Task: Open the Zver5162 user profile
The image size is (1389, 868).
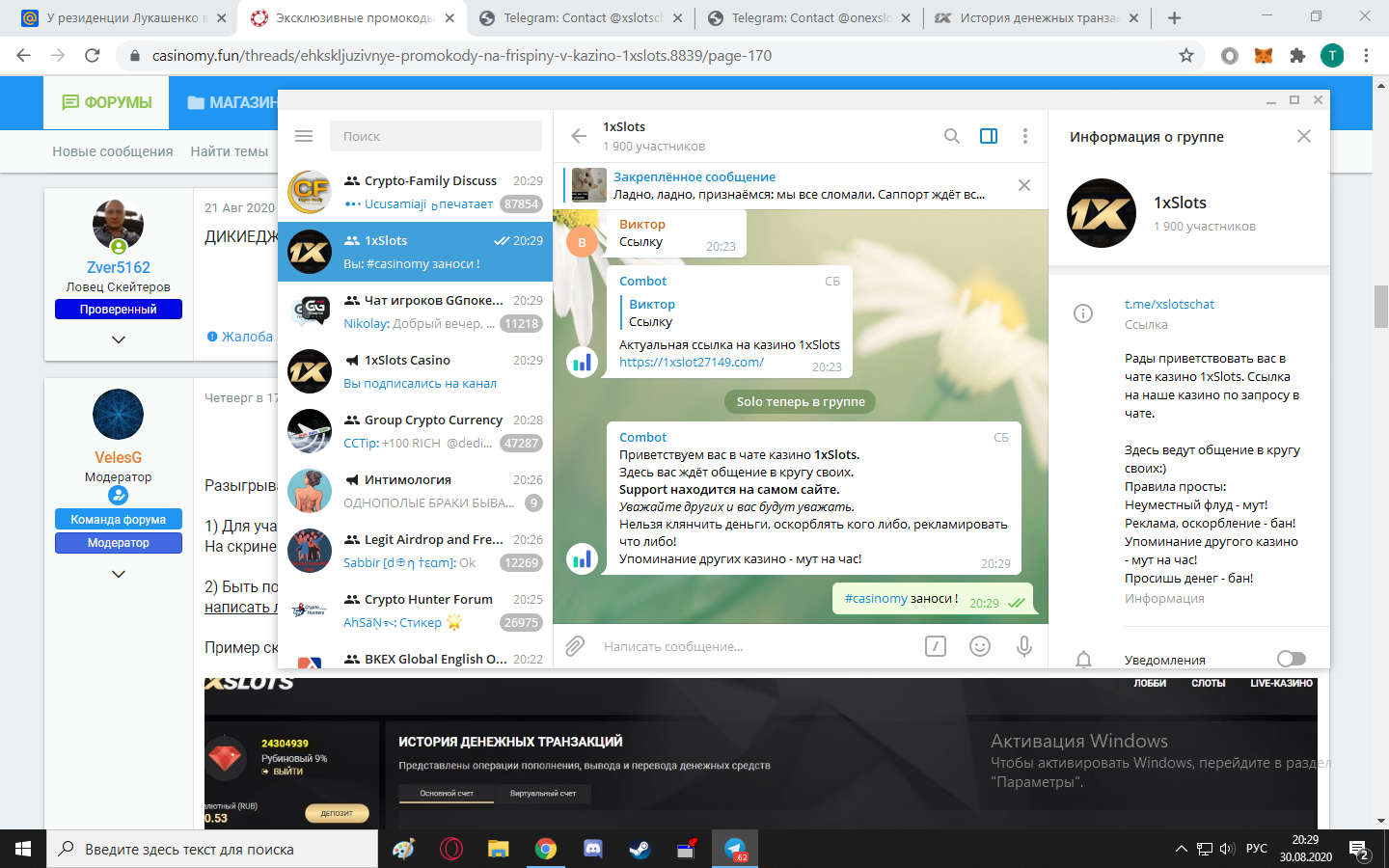Action: pos(119,267)
